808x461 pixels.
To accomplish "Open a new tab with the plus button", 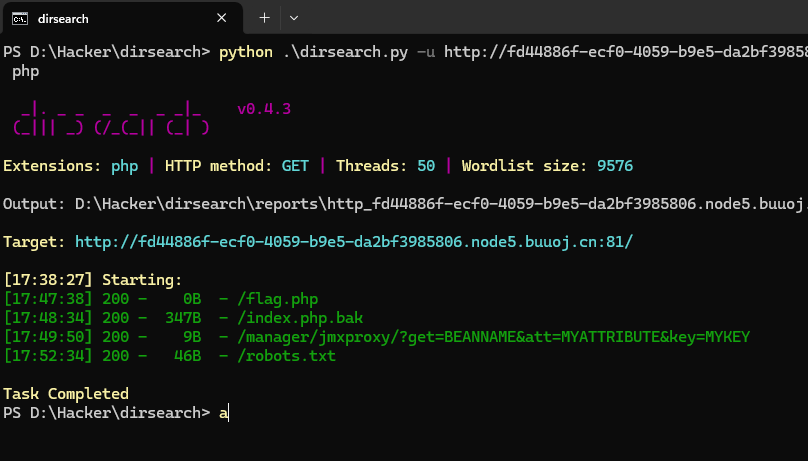I will [x=265, y=18].
